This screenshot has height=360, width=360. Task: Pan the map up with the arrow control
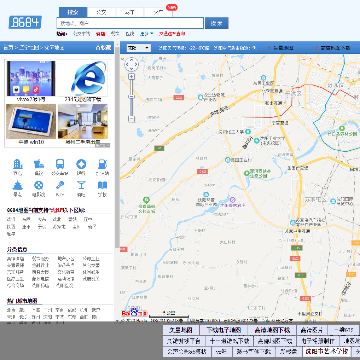(131, 59)
